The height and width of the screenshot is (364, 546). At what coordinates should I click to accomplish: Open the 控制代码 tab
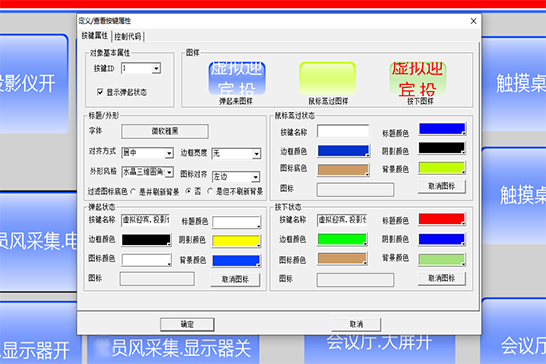point(128,36)
